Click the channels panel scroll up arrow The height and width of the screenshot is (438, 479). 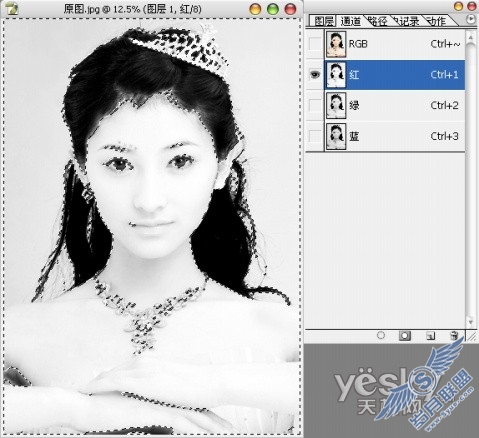(470, 36)
